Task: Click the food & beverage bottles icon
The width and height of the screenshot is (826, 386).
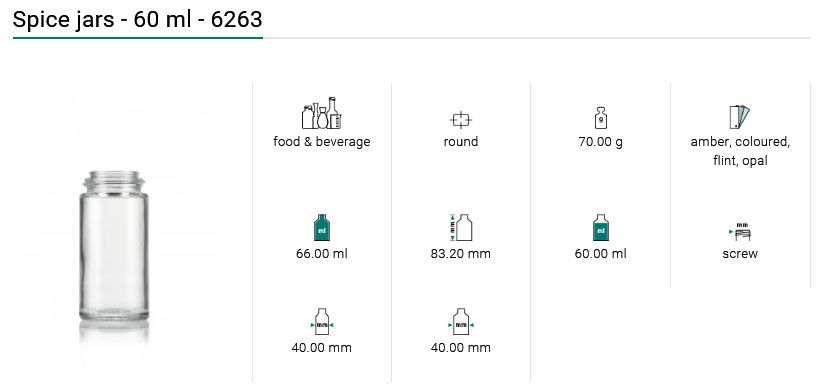Action: pos(321,113)
